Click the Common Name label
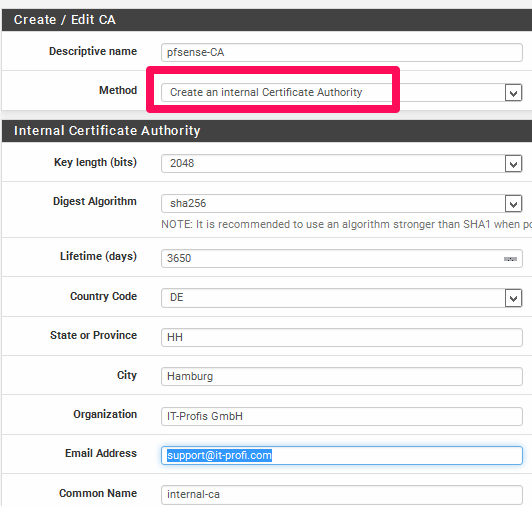Screen dimensions: 532x506 click(98, 493)
